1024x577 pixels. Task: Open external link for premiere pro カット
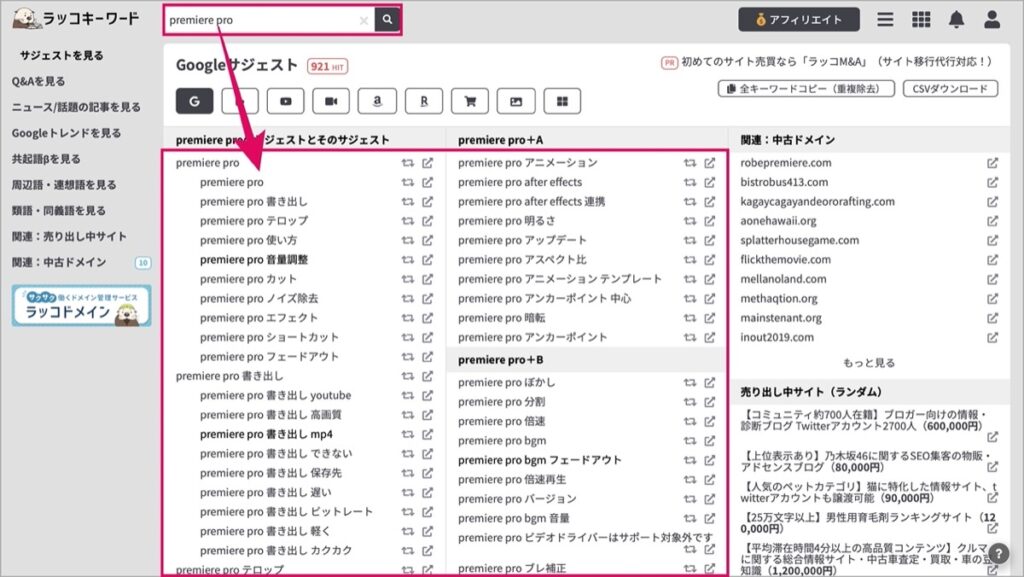427,279
